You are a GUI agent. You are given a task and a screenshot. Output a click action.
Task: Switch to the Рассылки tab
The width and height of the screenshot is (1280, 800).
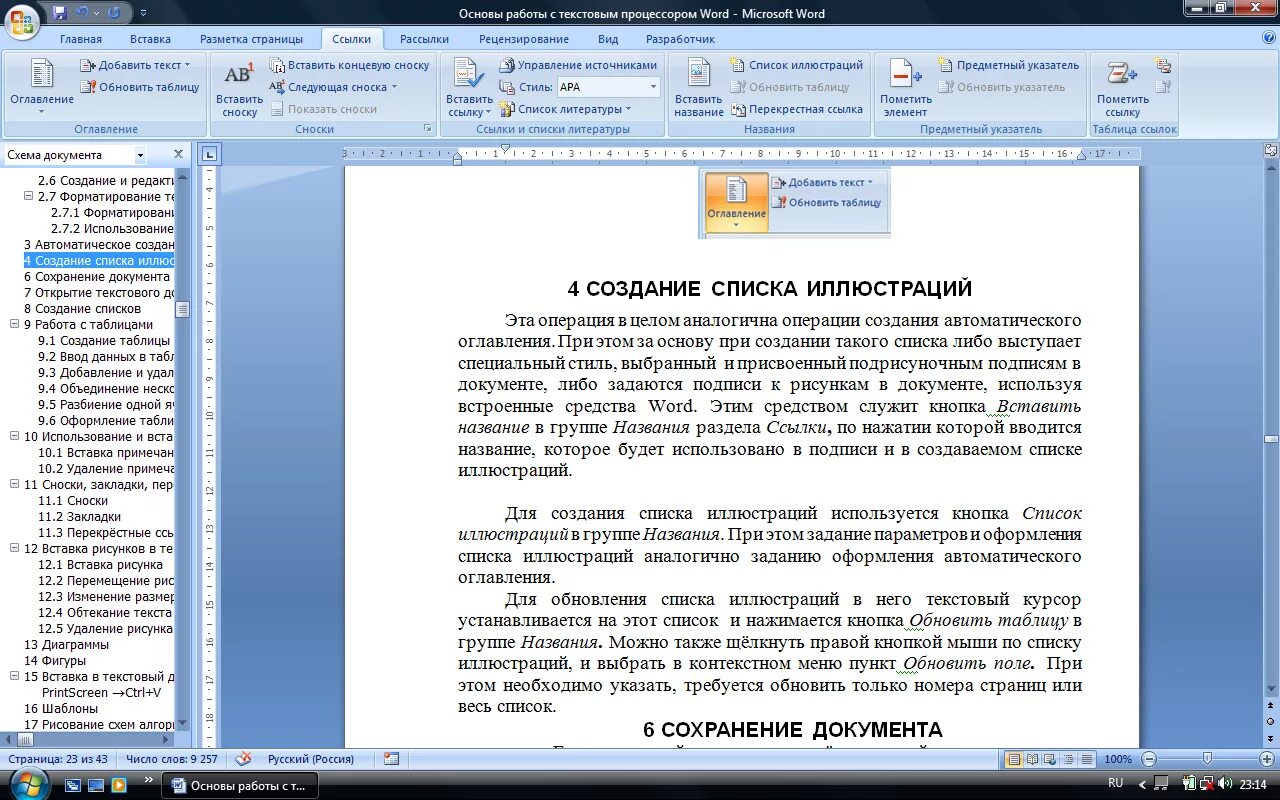(x=424, y=39)
